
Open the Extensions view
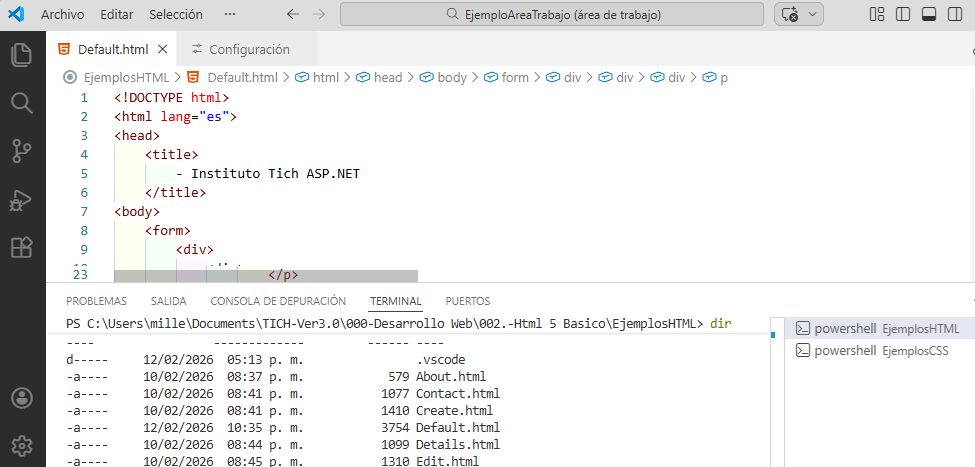[21, 247]
